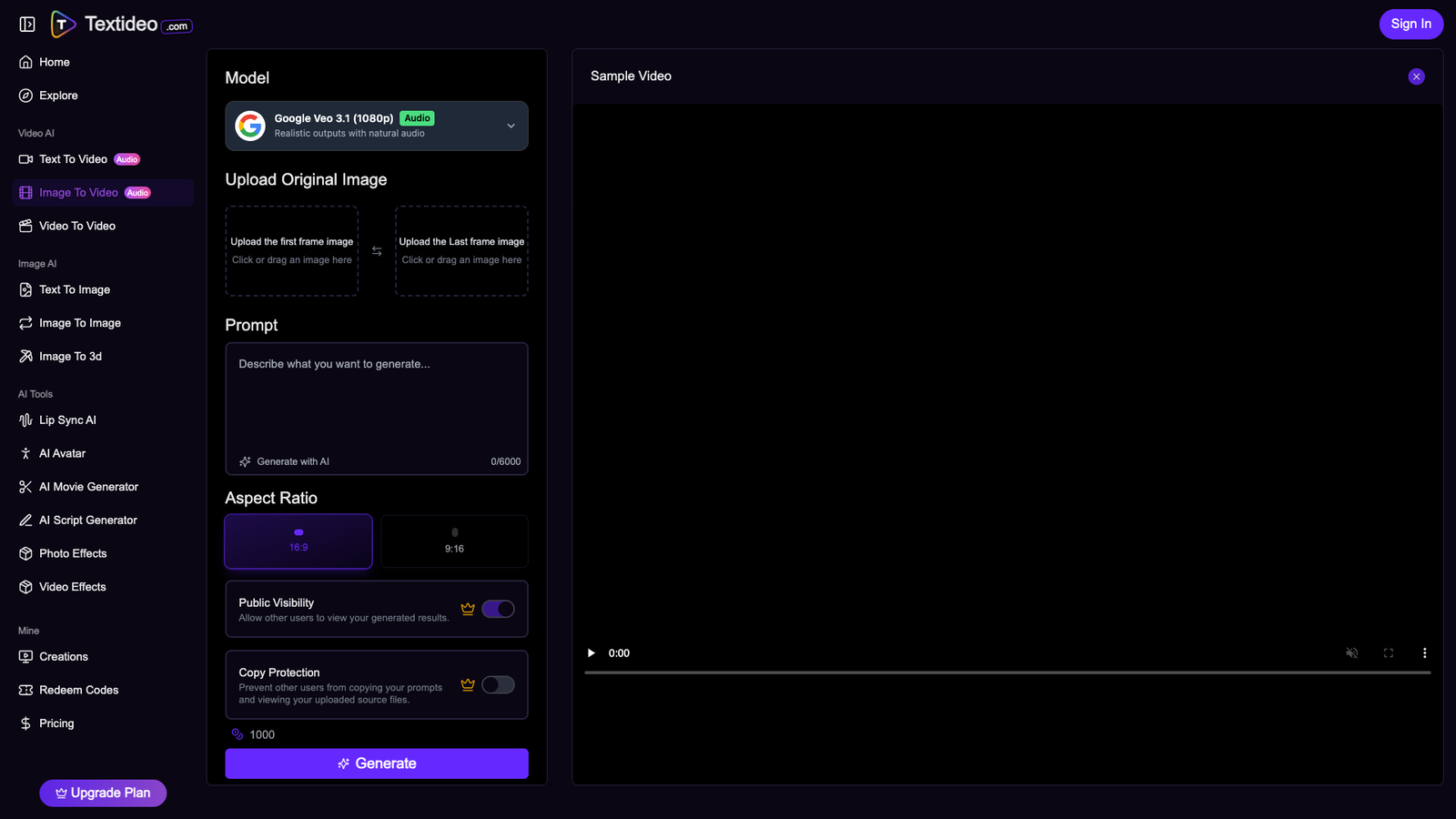Click Generate with AI prompt helper
This screenshot has height=819, width=1456.
284,461
